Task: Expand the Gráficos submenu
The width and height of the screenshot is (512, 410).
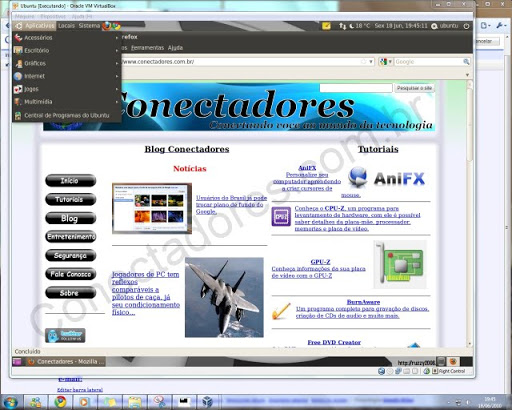Action: pyautogui.click(x=66, y=63)
